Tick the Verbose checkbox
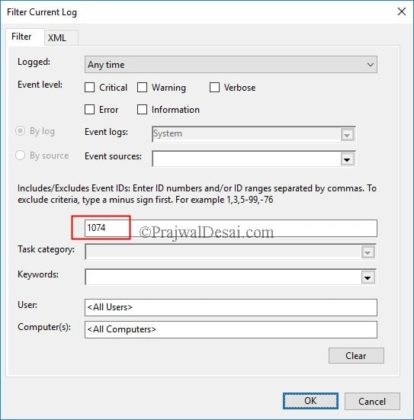Viewport: 414px width, 420px height. [214, 87]
